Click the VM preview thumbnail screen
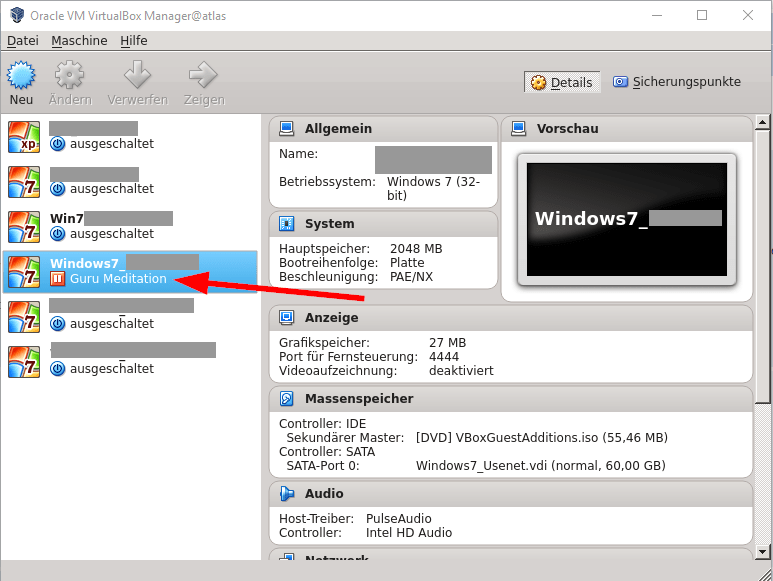773x581 pixels. 627,219
